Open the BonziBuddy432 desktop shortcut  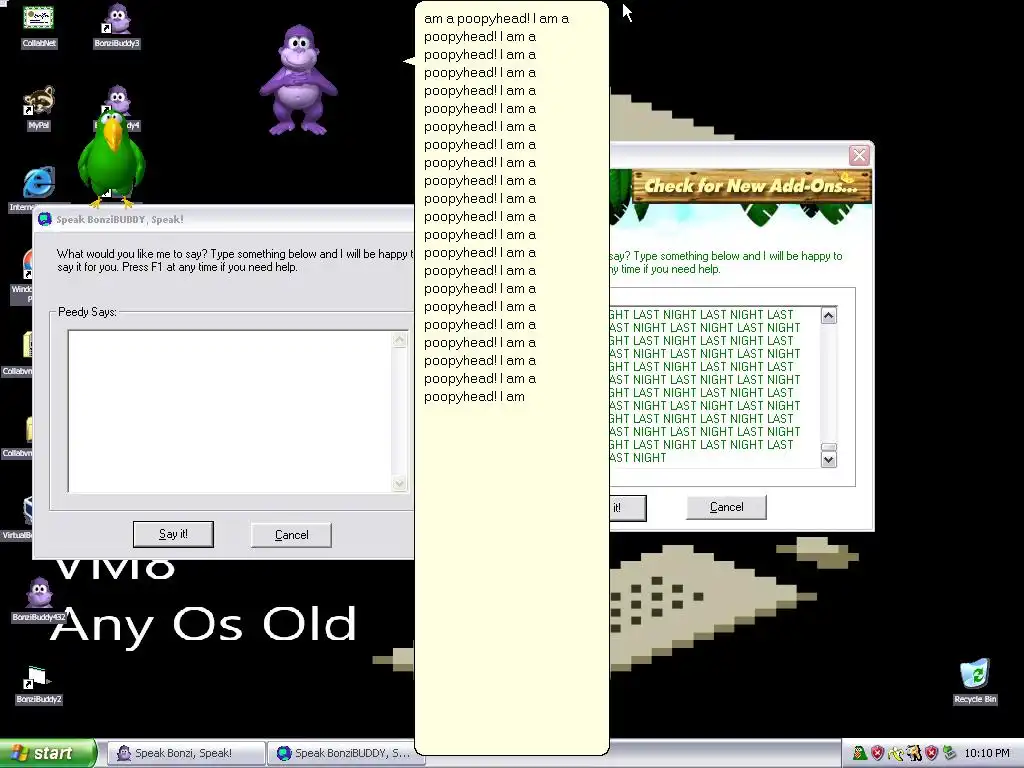pos(39,600)
